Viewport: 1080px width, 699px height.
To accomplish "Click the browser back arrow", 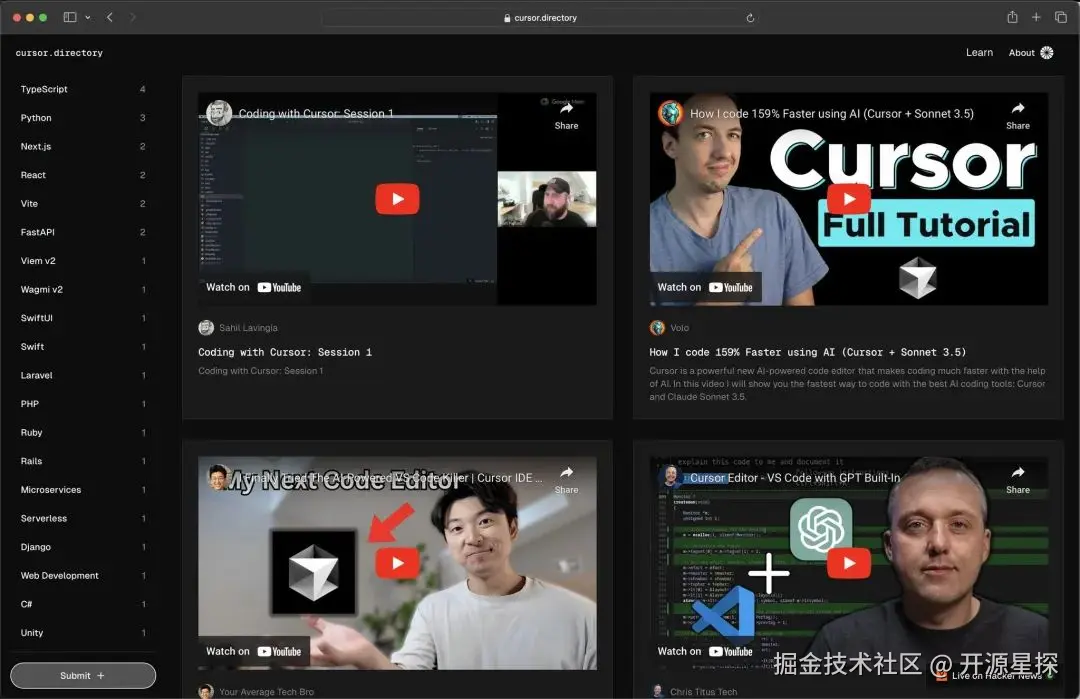I will 110,17.
